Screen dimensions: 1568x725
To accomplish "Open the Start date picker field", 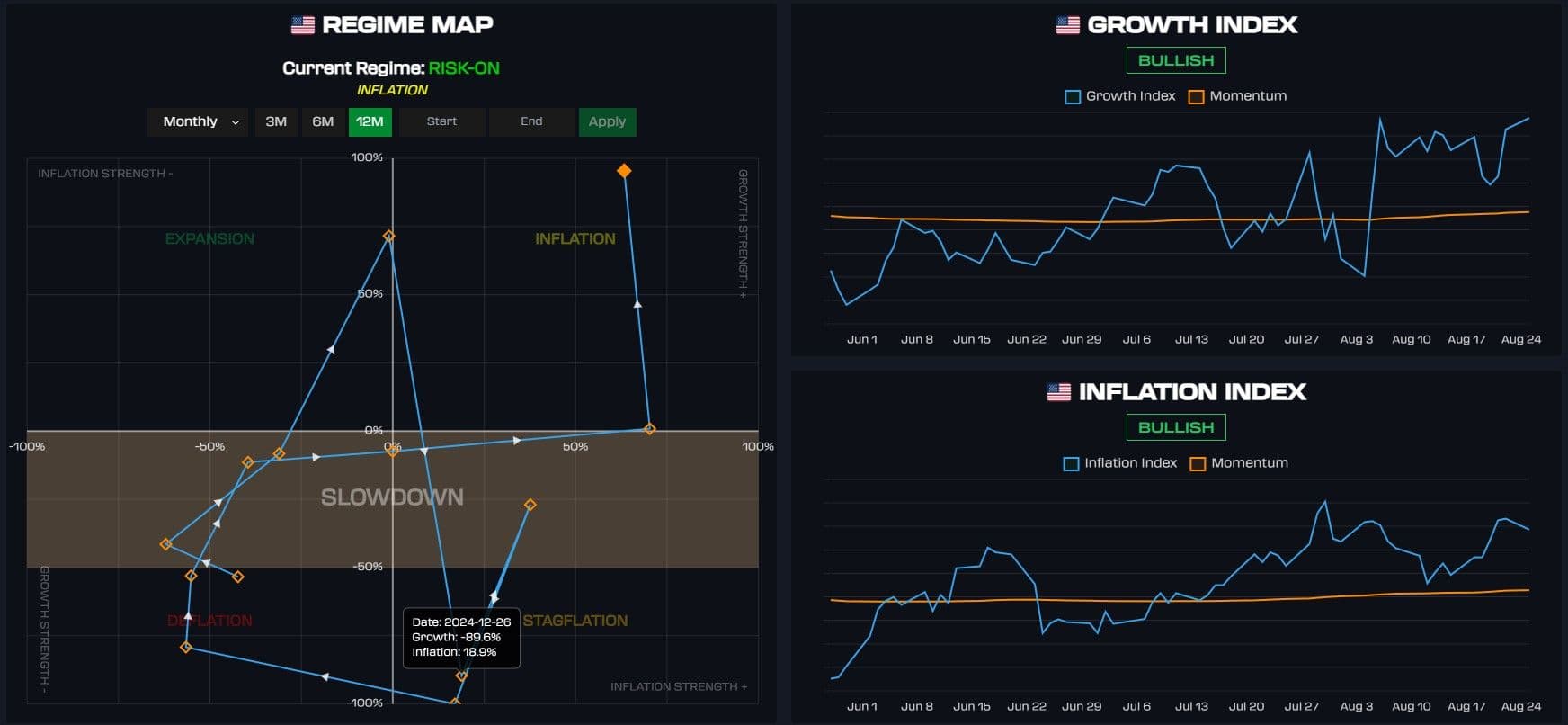I will (441, 121).
